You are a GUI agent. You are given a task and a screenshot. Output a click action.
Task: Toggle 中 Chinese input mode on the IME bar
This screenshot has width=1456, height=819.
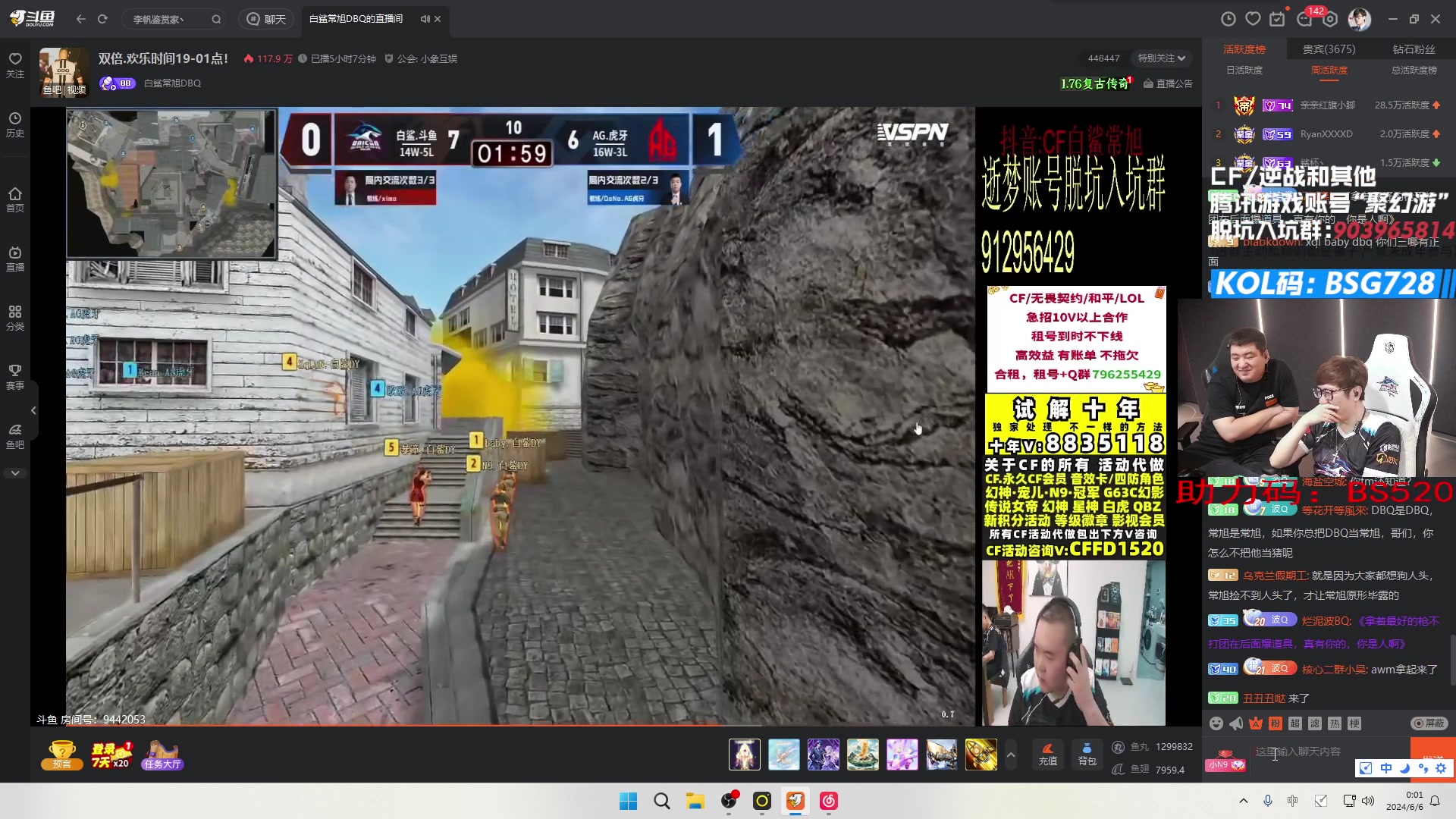pos(1385,768)
